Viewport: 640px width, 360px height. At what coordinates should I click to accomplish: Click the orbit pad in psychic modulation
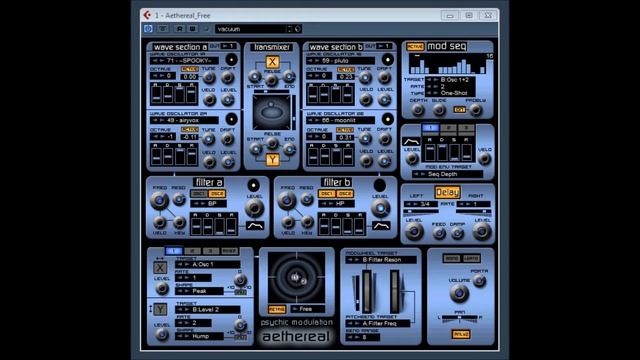coord(297,278)
